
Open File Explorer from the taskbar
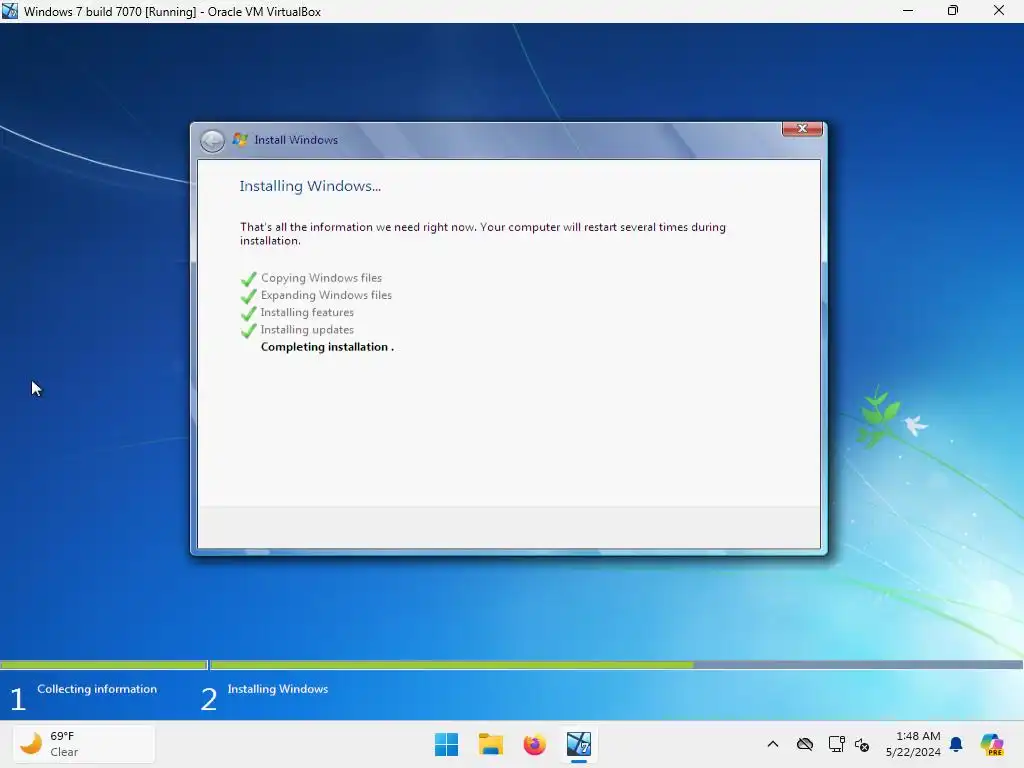pos(490,744)
